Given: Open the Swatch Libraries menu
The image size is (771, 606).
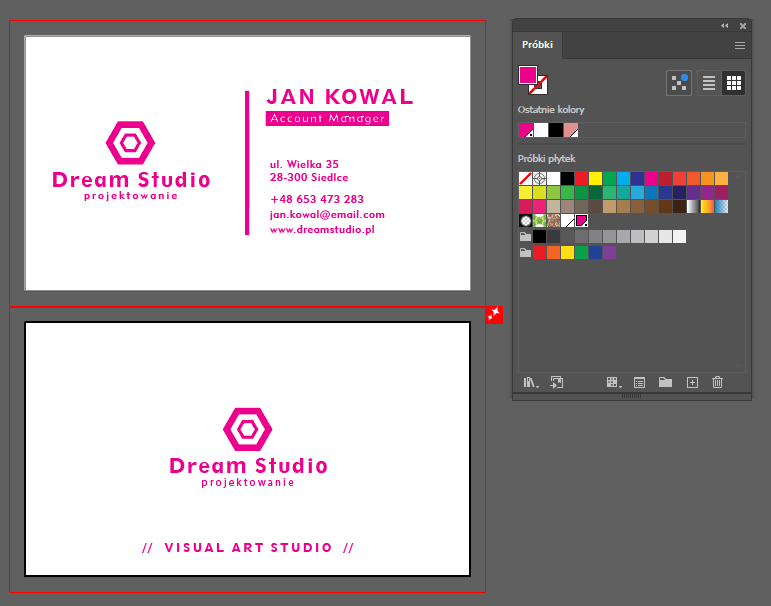Looking at the screenshot, I should pyautogui.click(x=530, y=382).
